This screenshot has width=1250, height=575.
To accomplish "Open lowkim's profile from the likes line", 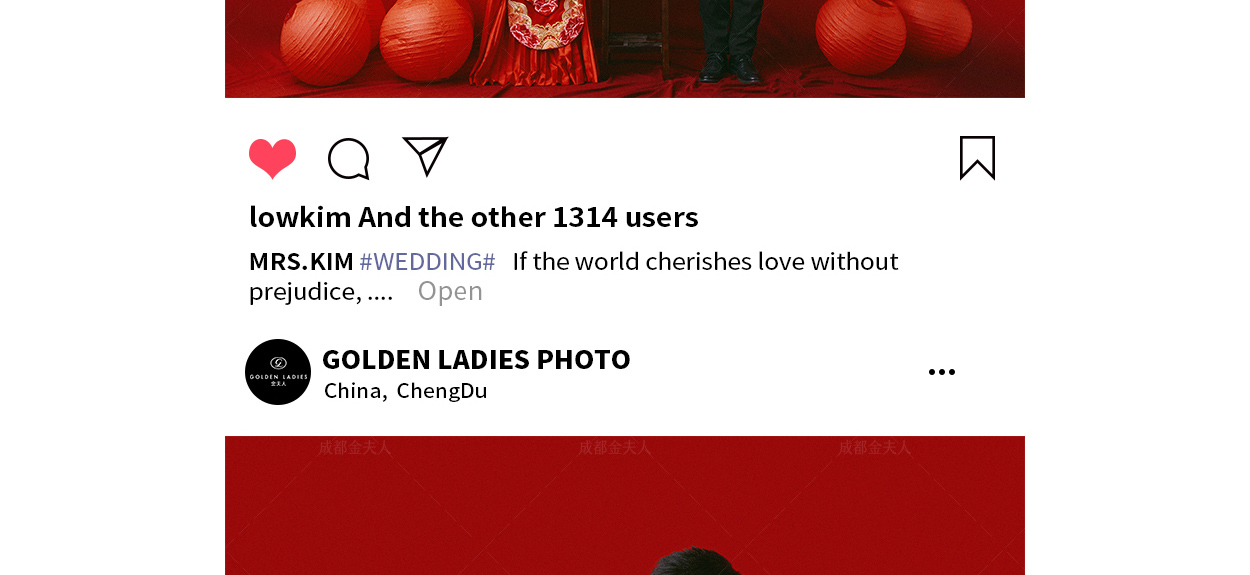I will pos(300,217).
